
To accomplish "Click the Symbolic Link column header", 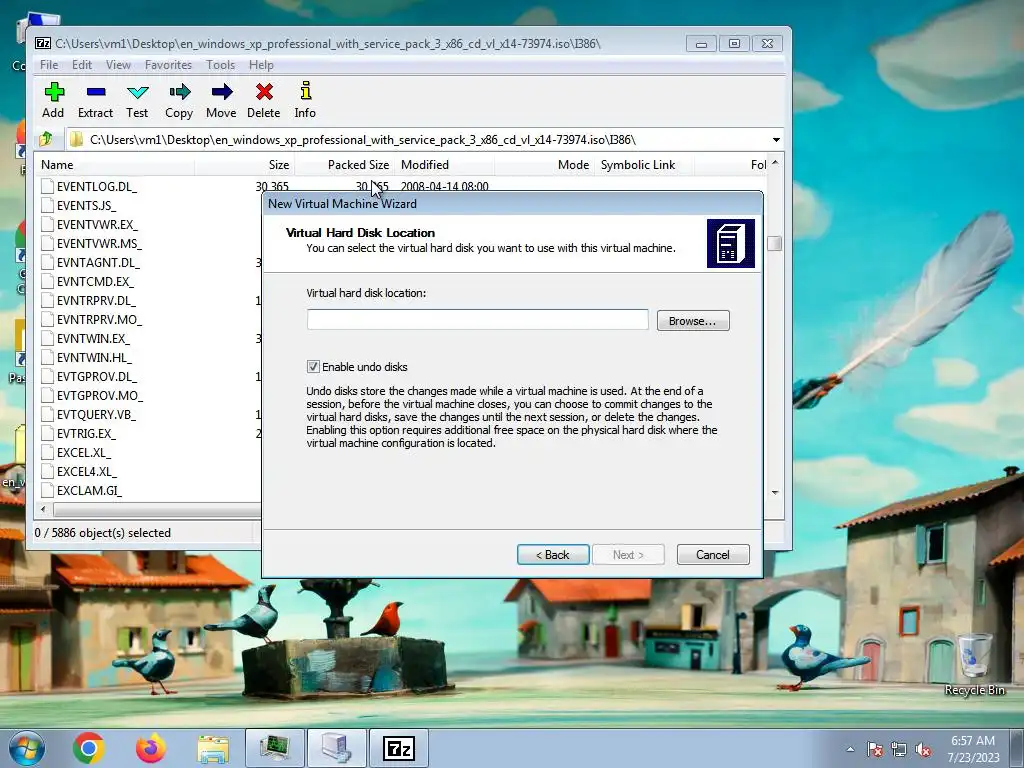I will [x=644, y=165].
